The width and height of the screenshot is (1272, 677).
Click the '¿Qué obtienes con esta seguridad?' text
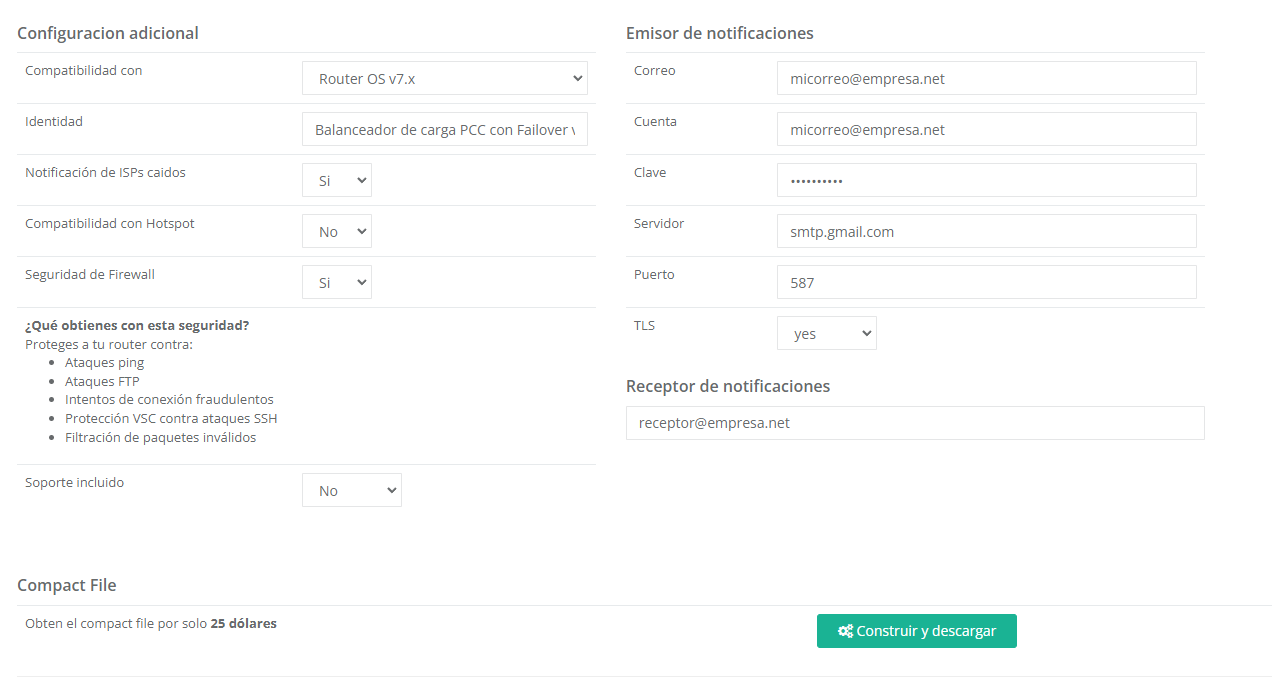tap(137, 326)
